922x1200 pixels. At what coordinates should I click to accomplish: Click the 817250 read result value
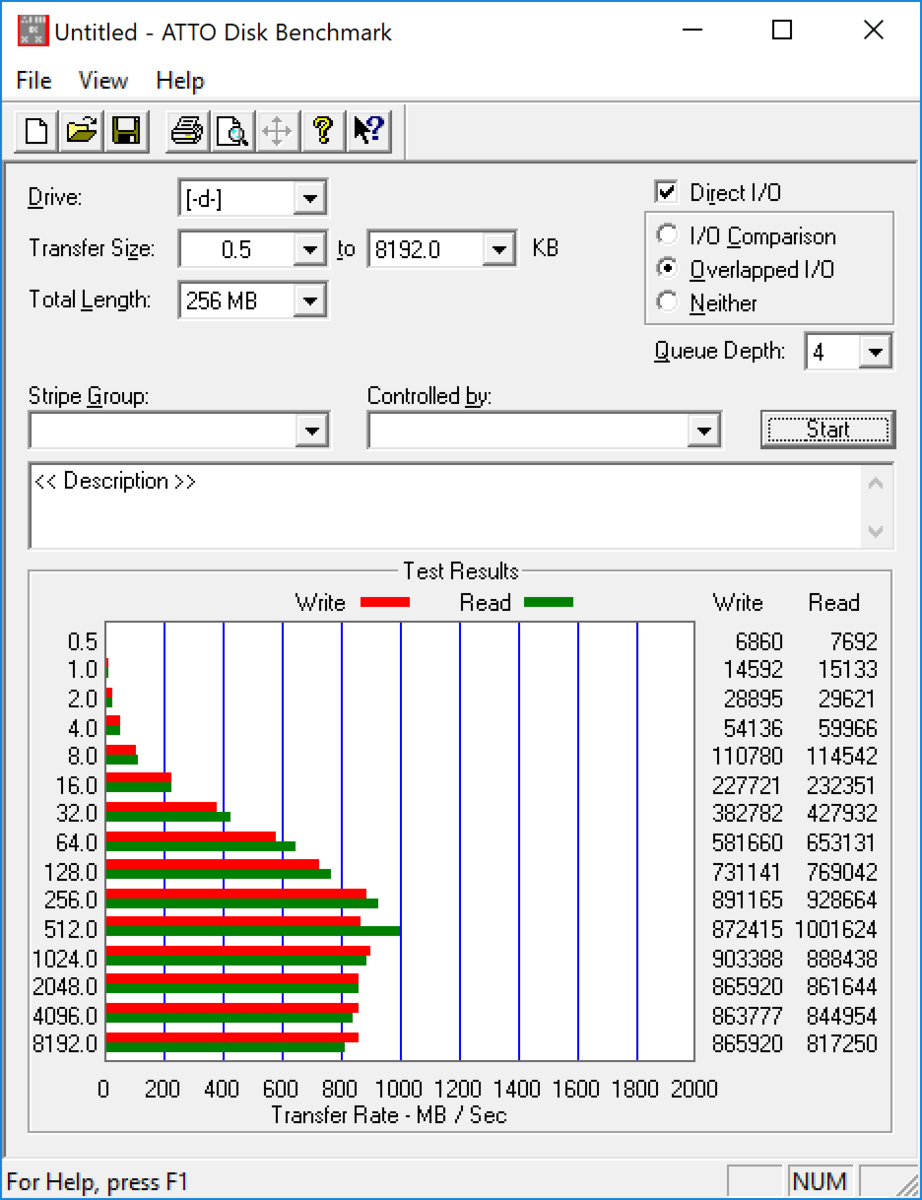click(842, 1044)
